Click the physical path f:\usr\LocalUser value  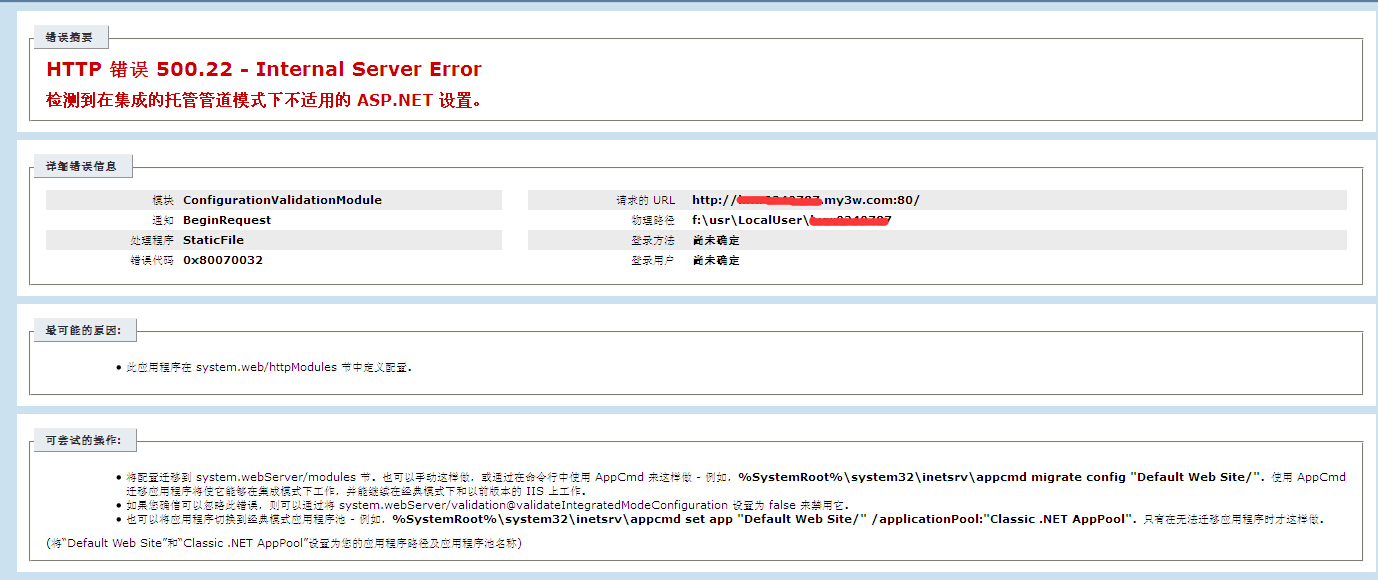(790, 220)
